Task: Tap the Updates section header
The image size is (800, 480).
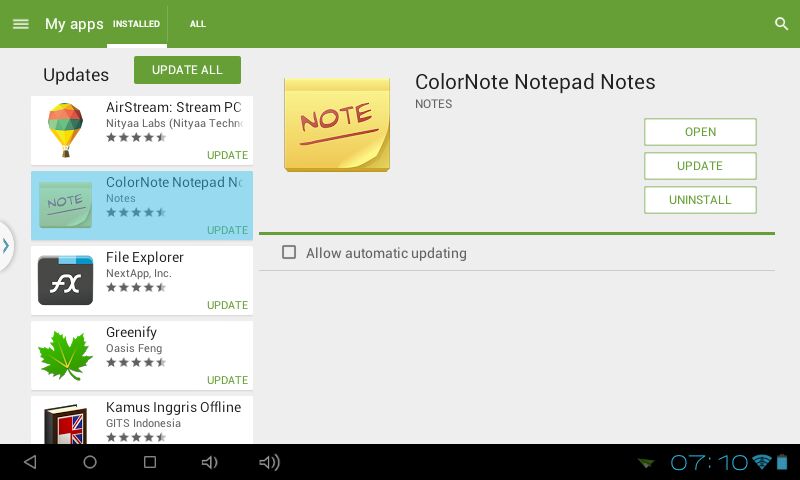Action: click(x=76, y=75)
